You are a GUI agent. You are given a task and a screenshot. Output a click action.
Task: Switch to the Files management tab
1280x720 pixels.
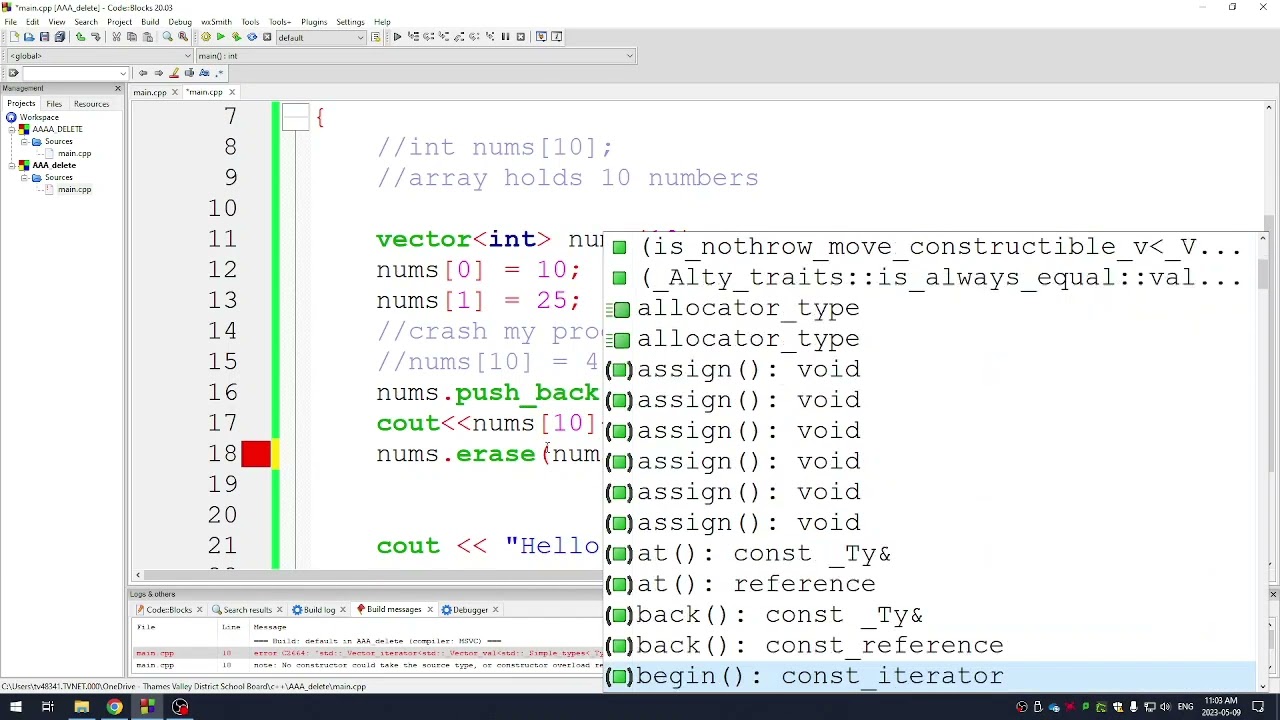pos(54,104)
